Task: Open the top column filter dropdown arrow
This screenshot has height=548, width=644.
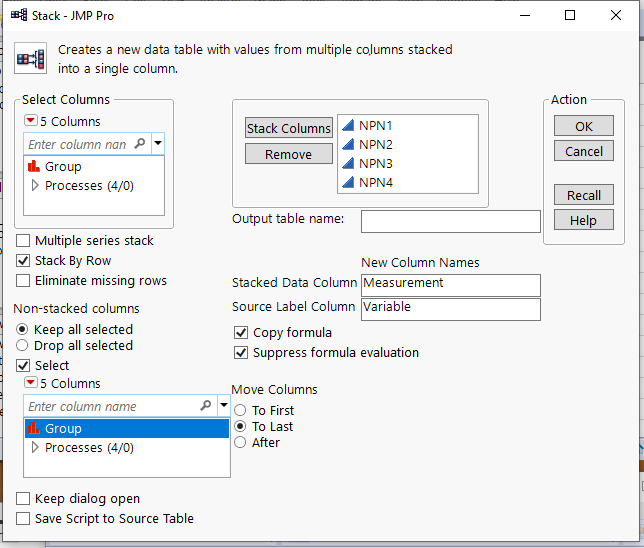Action: 158,144
